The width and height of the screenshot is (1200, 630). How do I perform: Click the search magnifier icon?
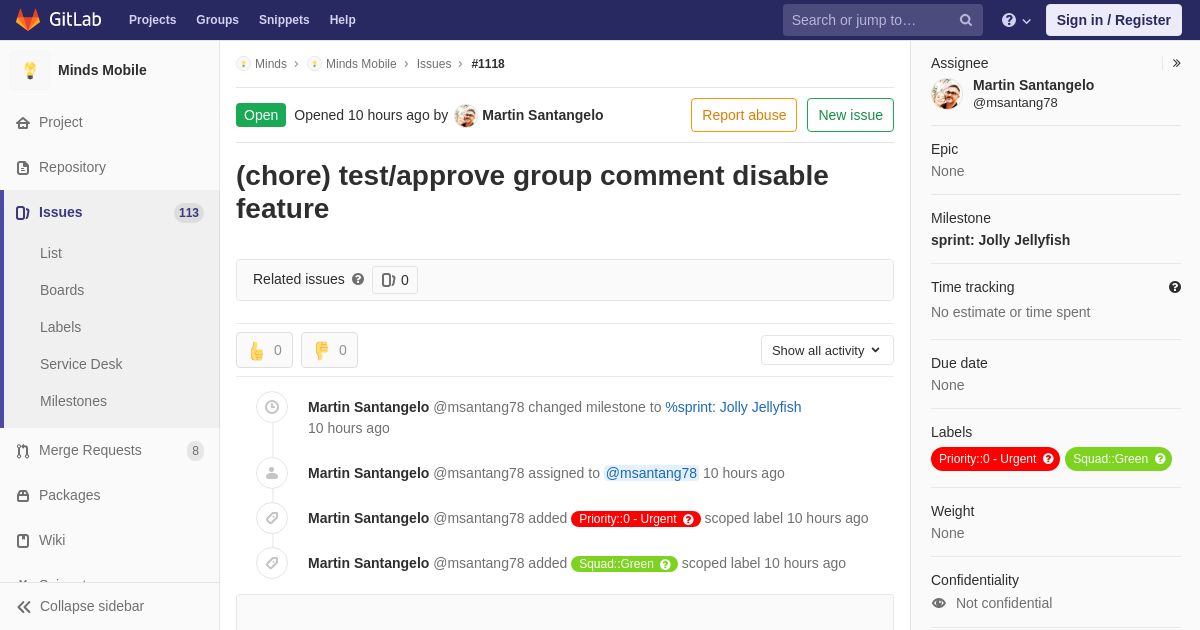tap(965, 20)
